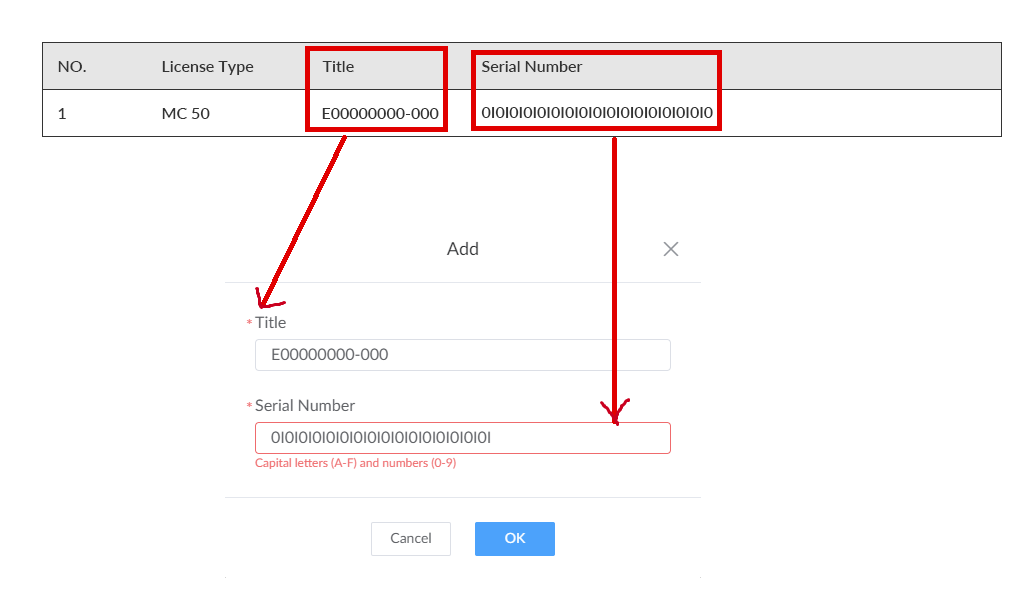Viewport: 1018px width, 605px height.
Task: Click the serial number value in table row
Action: [596, 113]
